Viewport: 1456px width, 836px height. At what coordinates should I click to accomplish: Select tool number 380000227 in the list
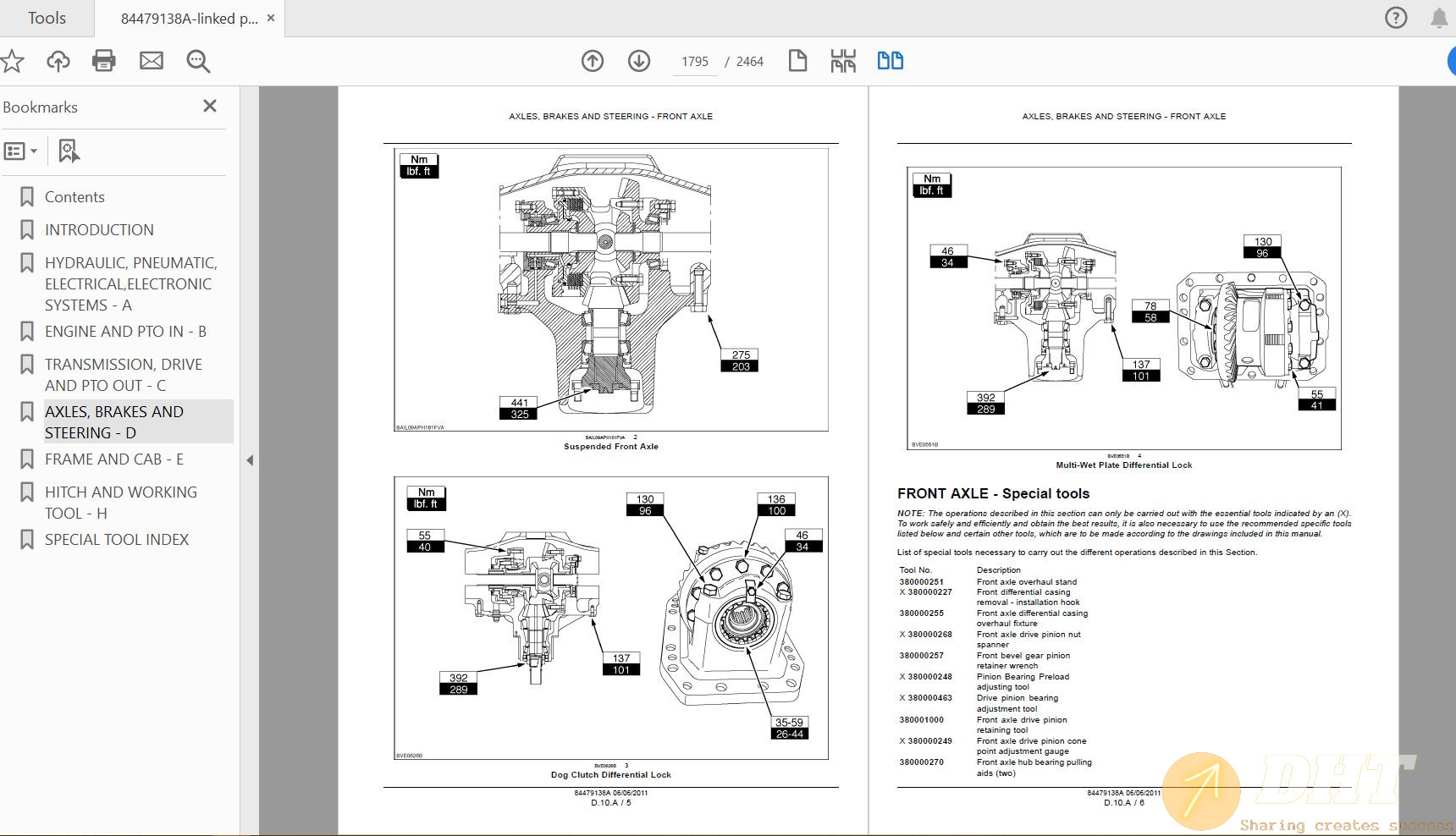click(x=929, y=592)
